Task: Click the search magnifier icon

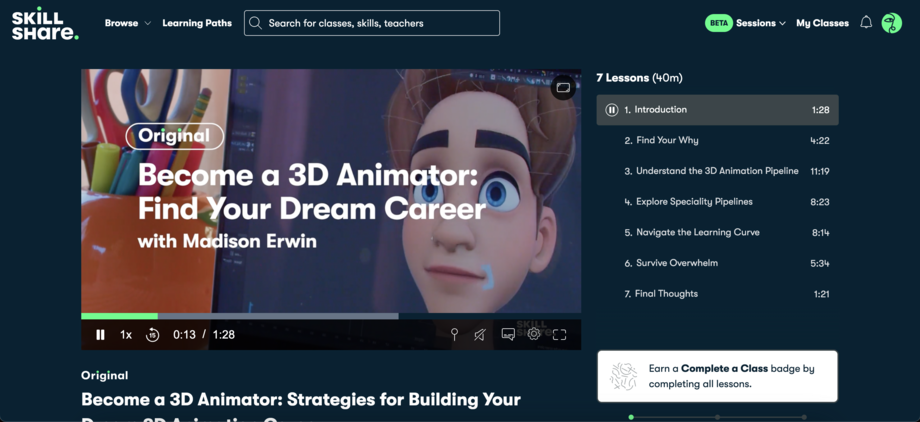Action: (255, 23)
